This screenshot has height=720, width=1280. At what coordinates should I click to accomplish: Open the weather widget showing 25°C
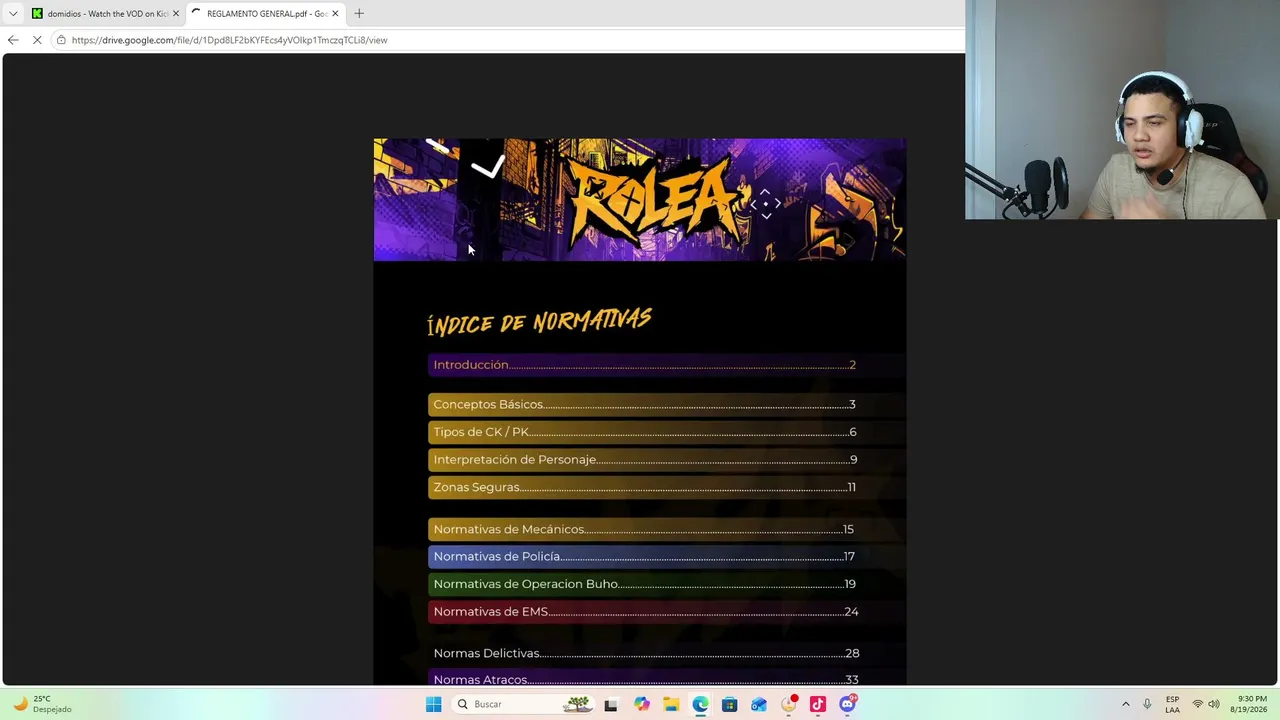click(x=42, y=704)
